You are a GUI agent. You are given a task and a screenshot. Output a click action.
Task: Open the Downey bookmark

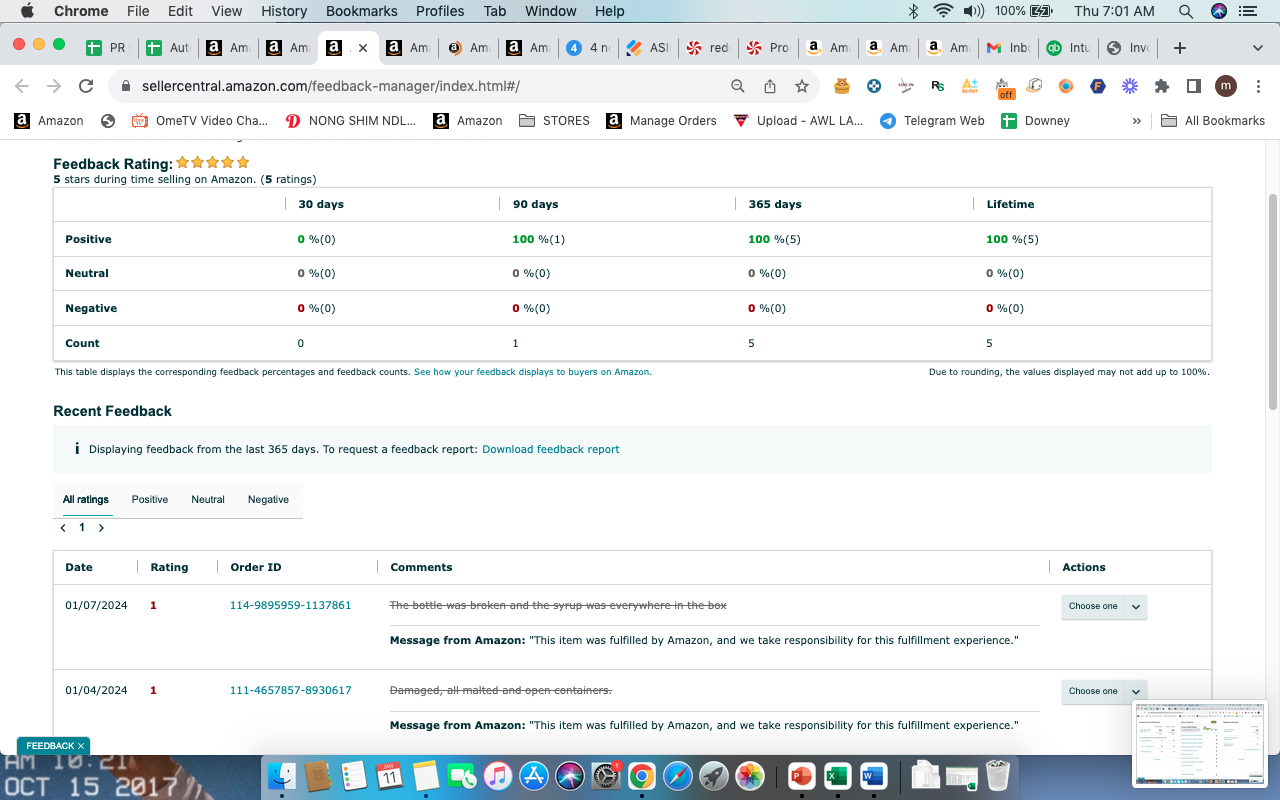(x=1036, y=121)
